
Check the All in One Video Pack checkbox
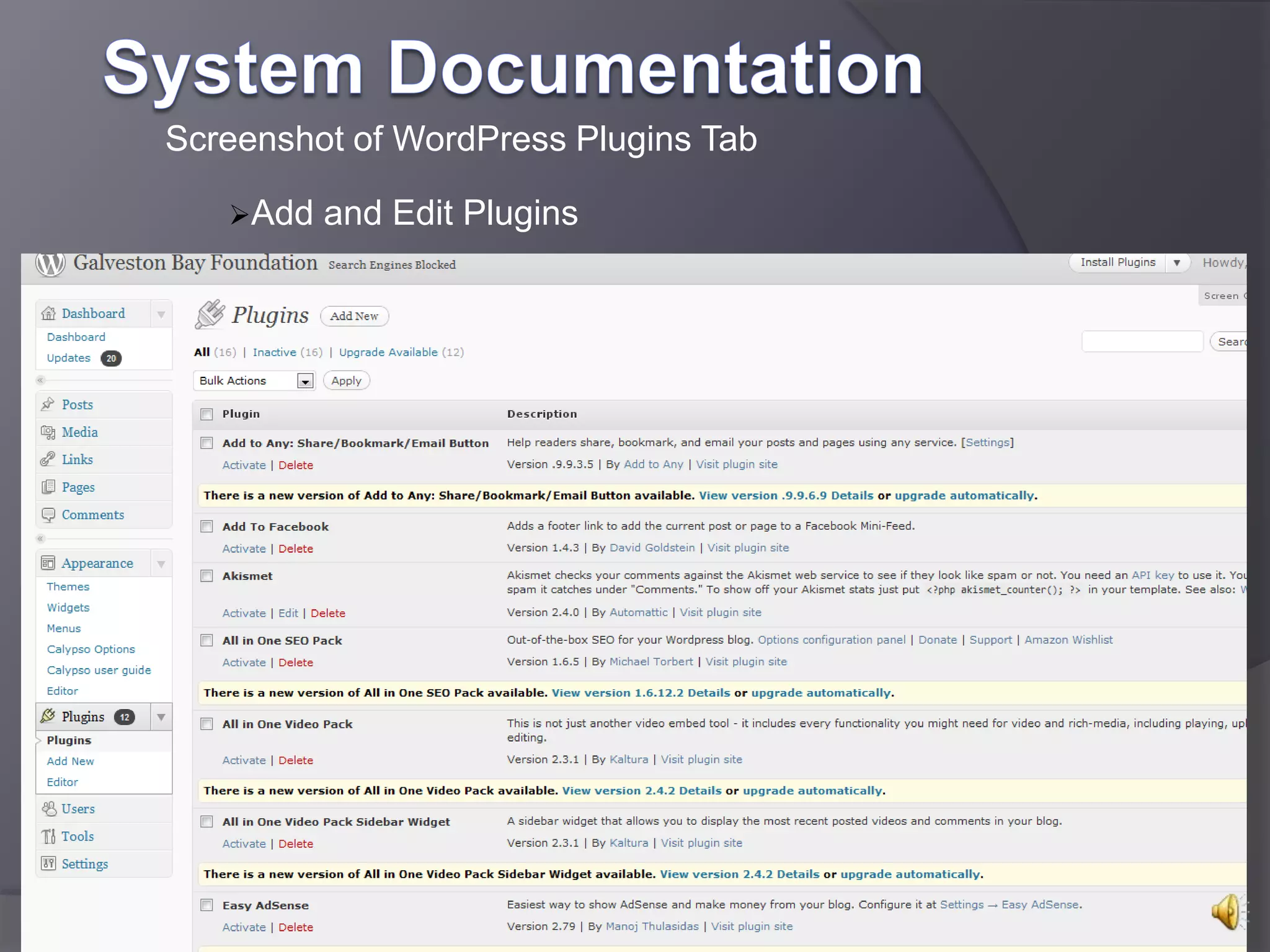click(206, 724)
